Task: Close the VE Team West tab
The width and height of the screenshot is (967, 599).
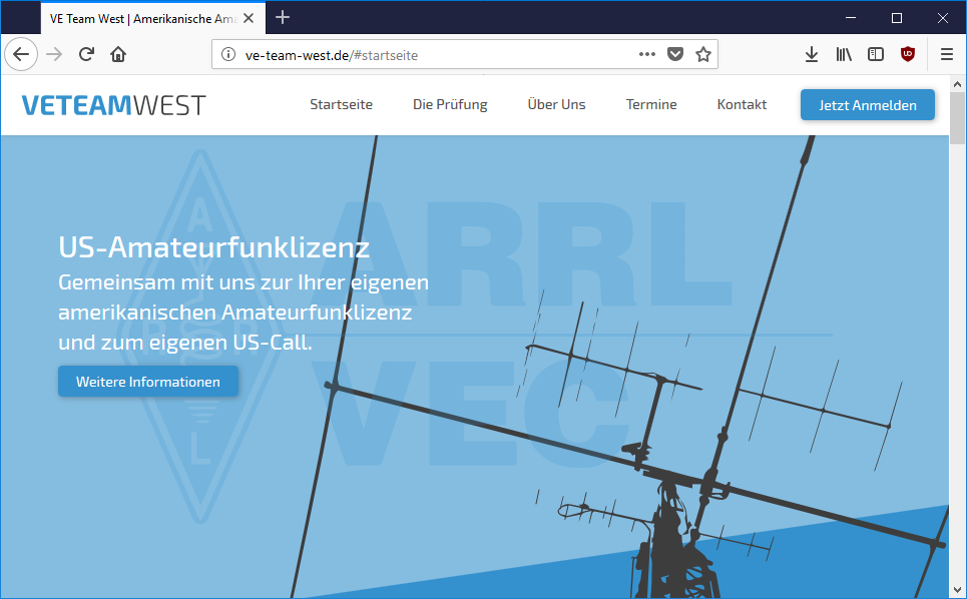Action: 249,19
